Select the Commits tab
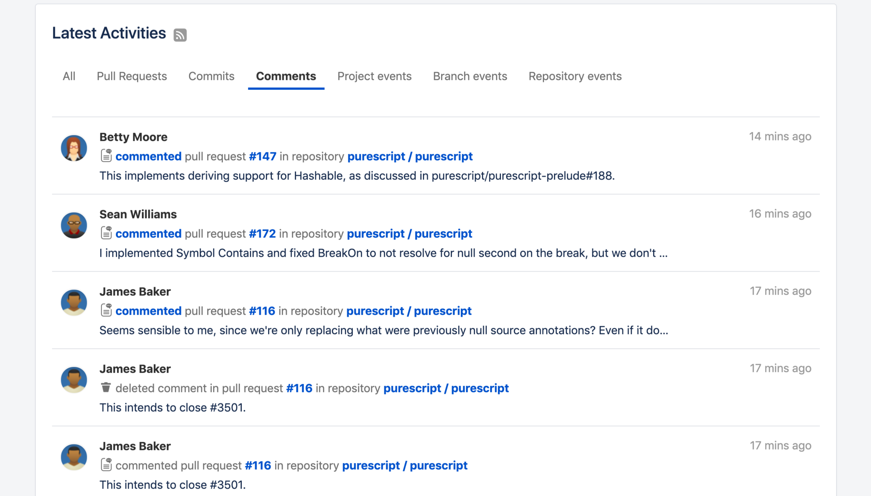 pos(211,76)
